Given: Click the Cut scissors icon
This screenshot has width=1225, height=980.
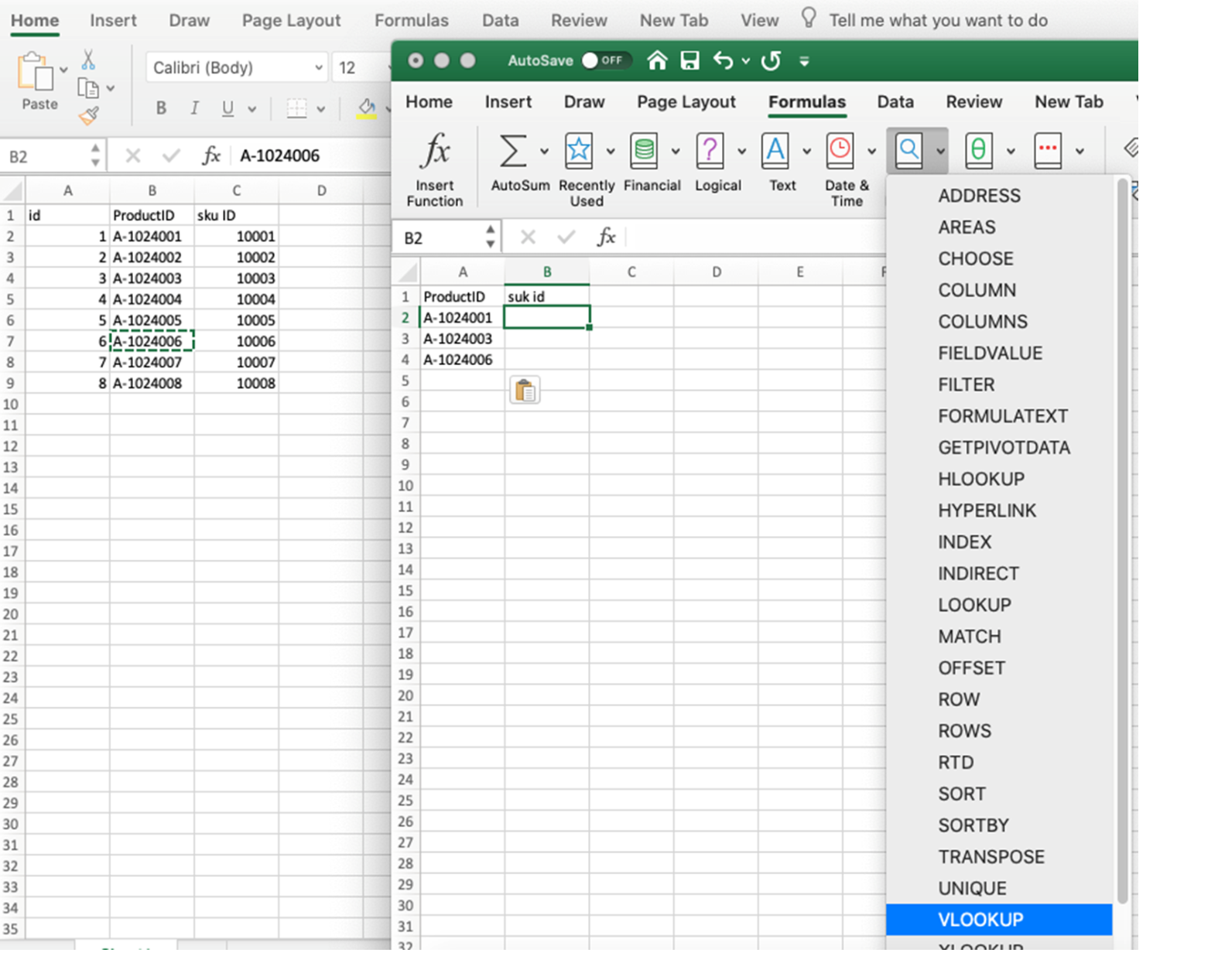Looking at the screenshot, I should point(88,60).
